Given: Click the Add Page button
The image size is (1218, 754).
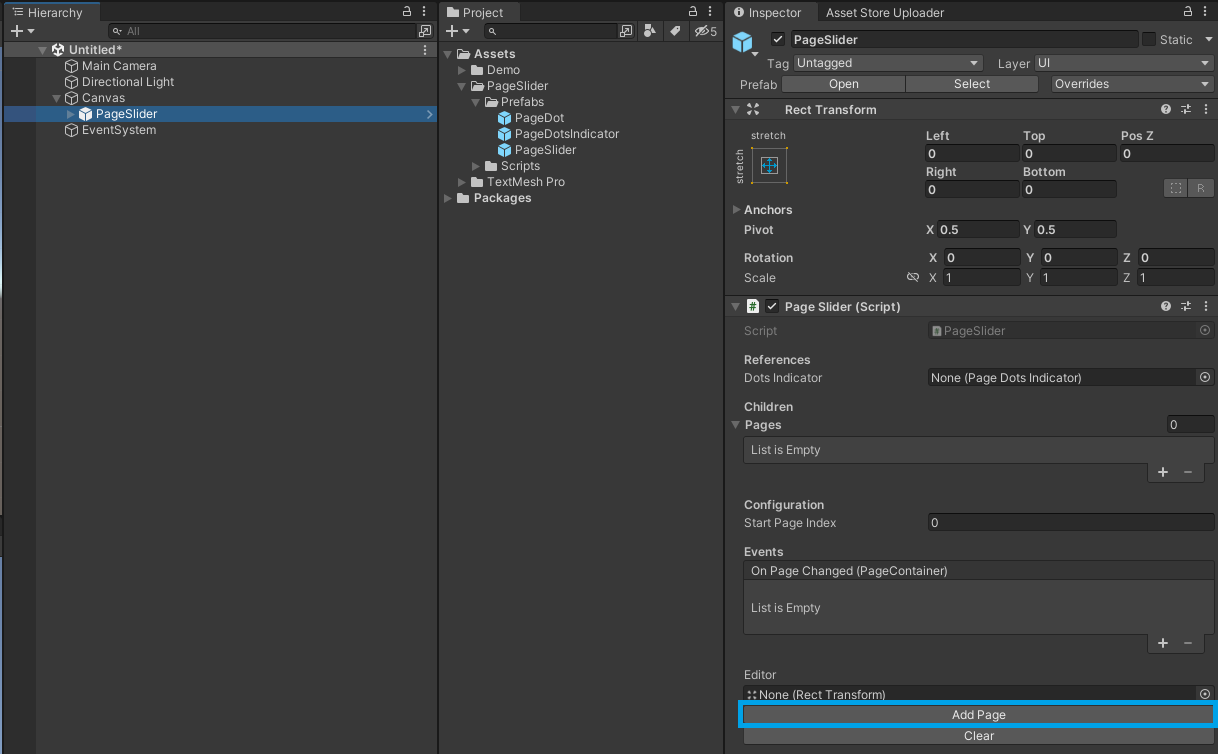Looking at the screenshot, I should (x=978, y=715).
